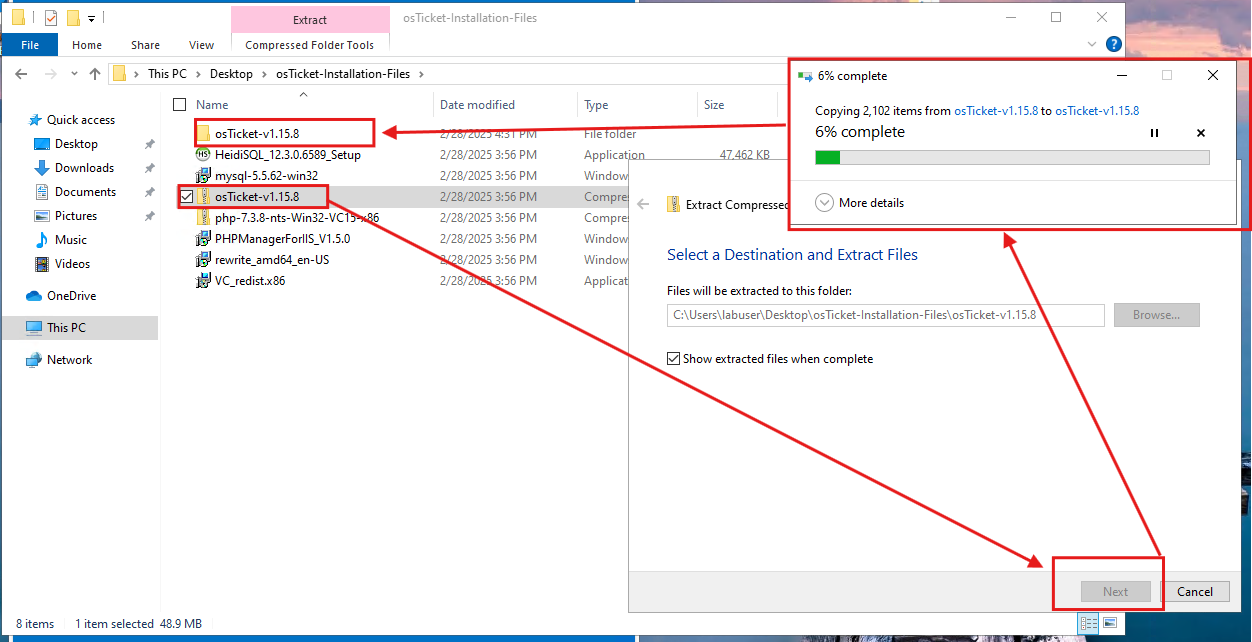
Task: Sort by the Name column header
Action: coord(212,105)
